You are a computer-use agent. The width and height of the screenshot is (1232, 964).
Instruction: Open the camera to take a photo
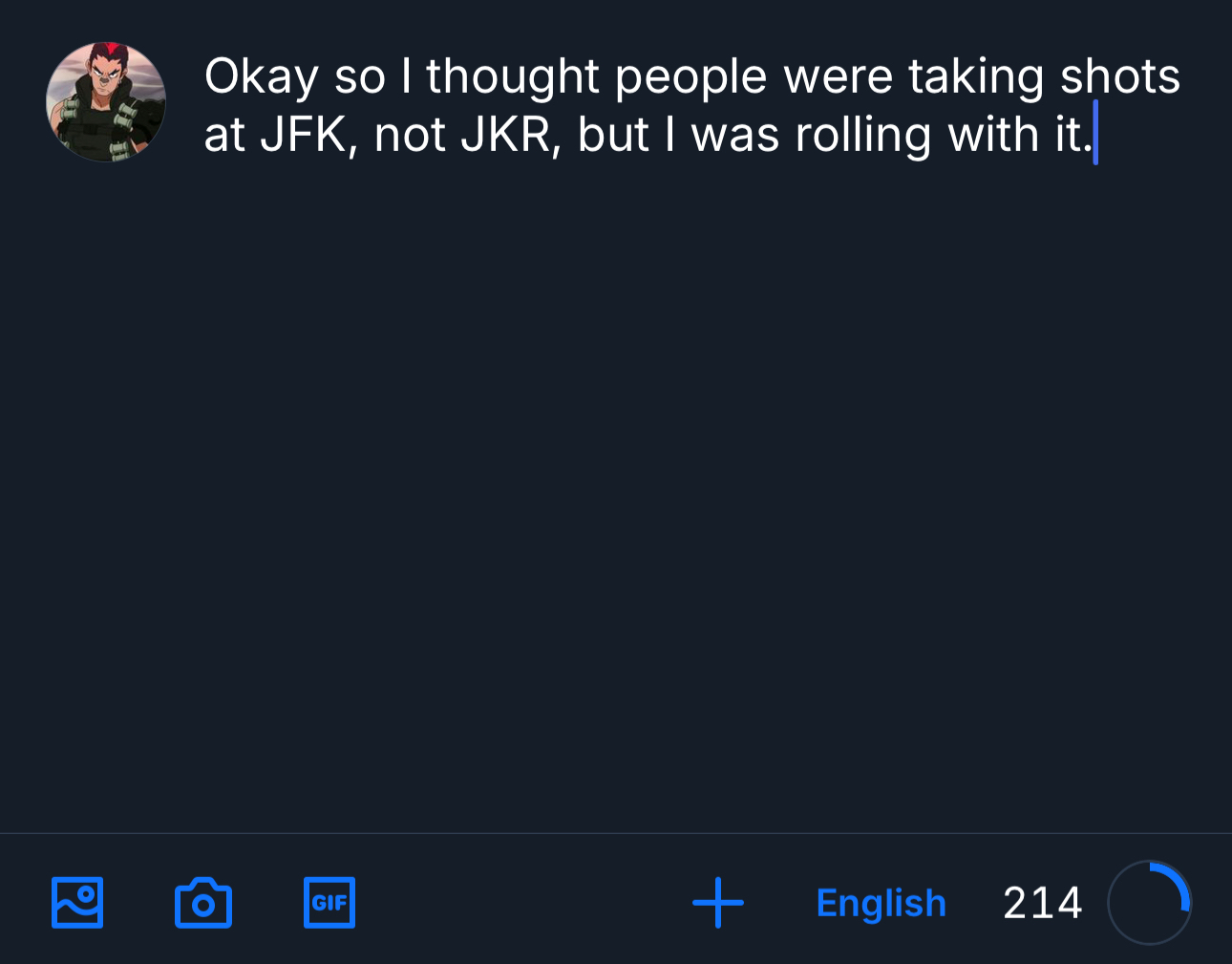pos(203,903)
